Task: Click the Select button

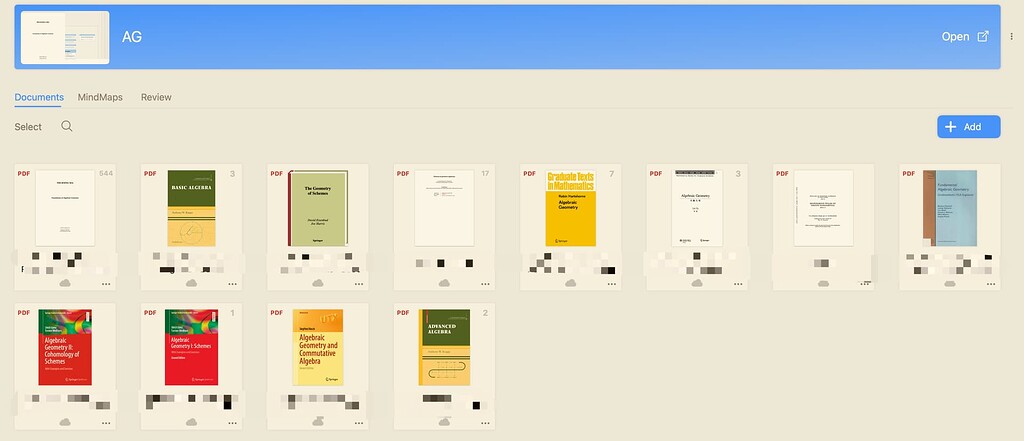Action: pos(28,127)
